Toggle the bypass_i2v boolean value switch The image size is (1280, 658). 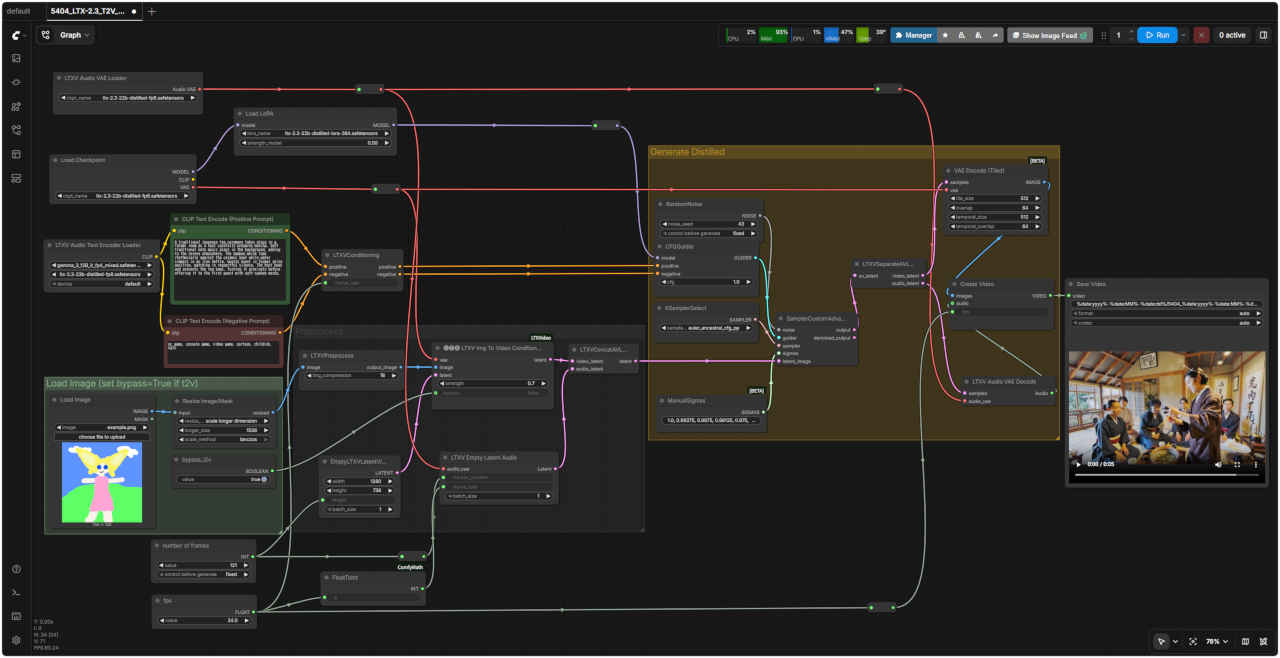pos(263,479)
